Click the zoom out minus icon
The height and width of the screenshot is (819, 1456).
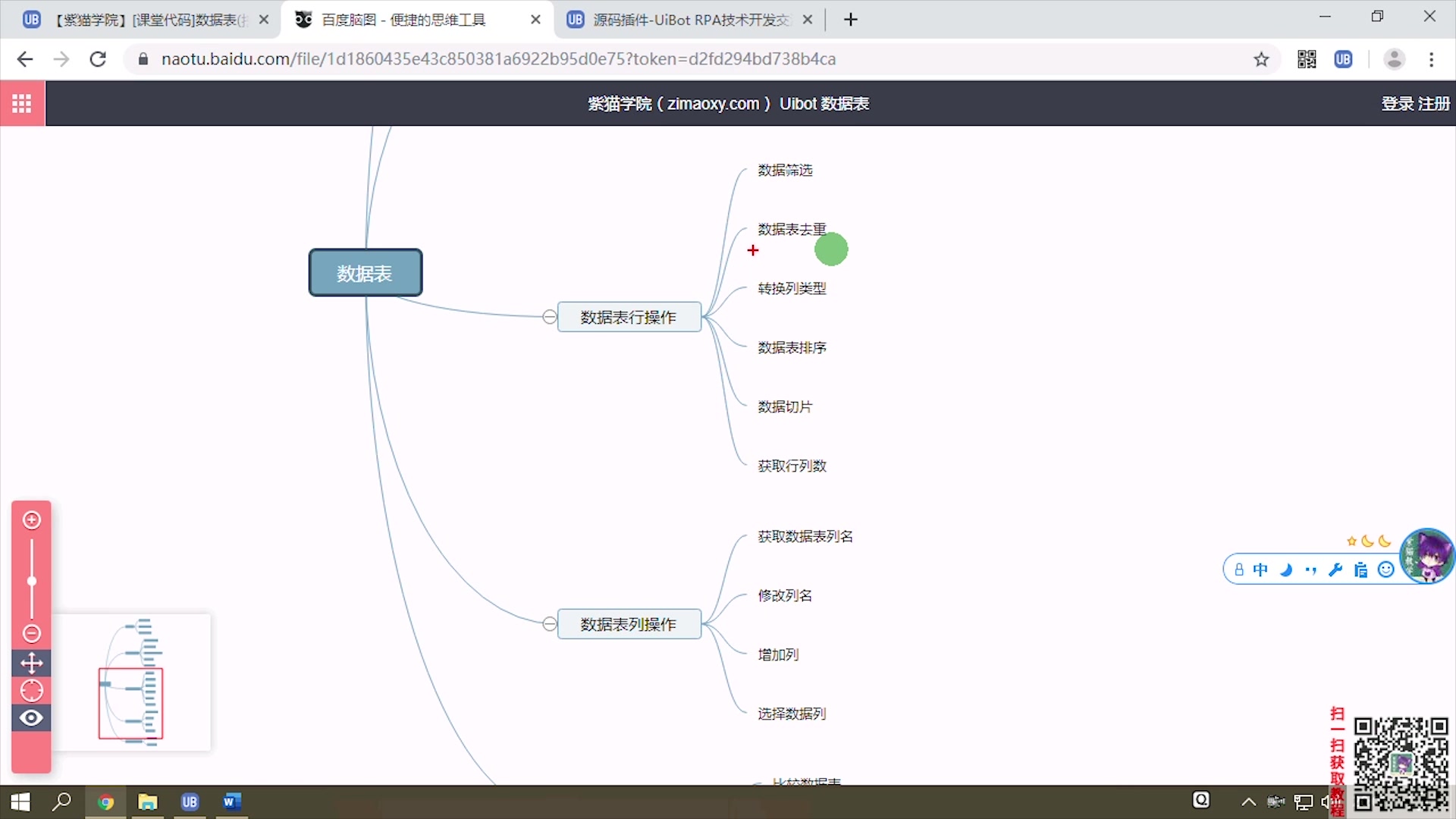point(31,633)
